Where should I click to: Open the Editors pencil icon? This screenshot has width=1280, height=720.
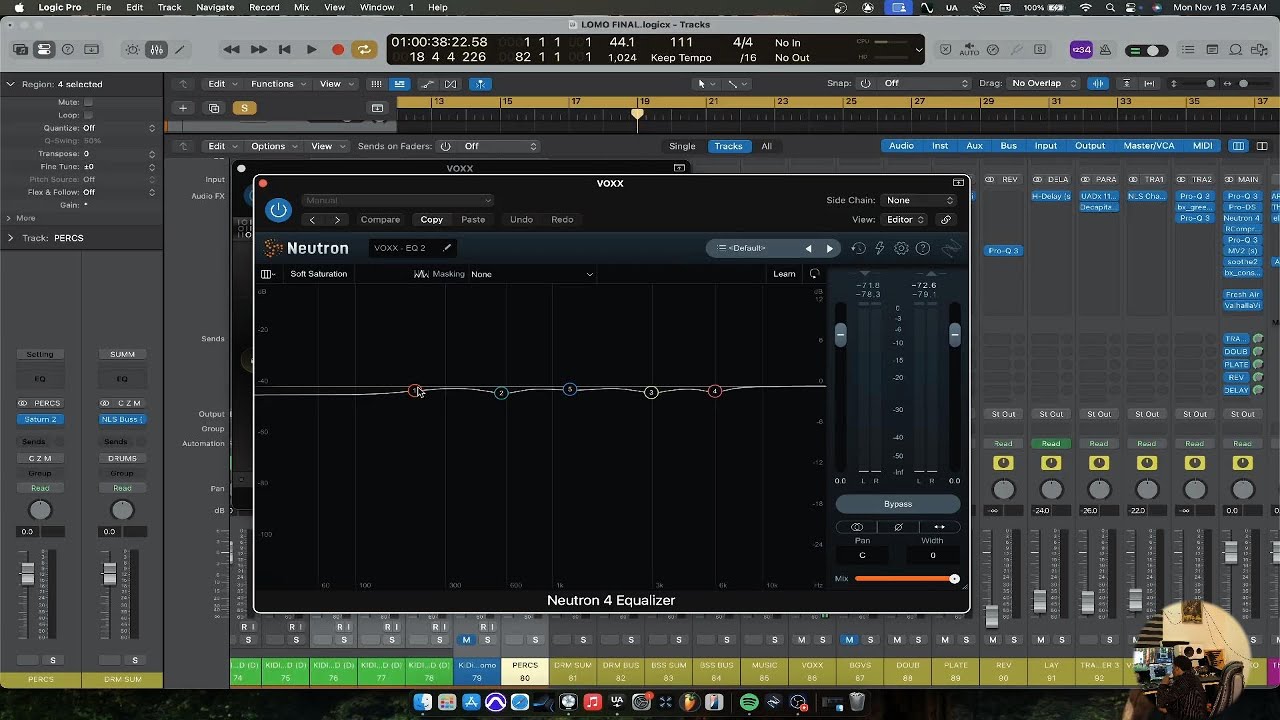(x=180, y=49)
